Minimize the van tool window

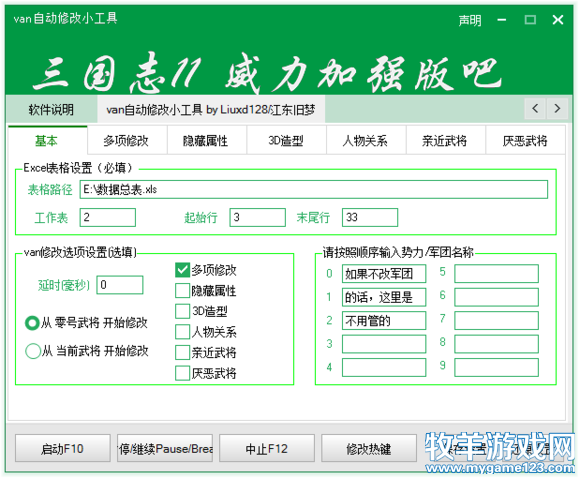coord(502,20)
